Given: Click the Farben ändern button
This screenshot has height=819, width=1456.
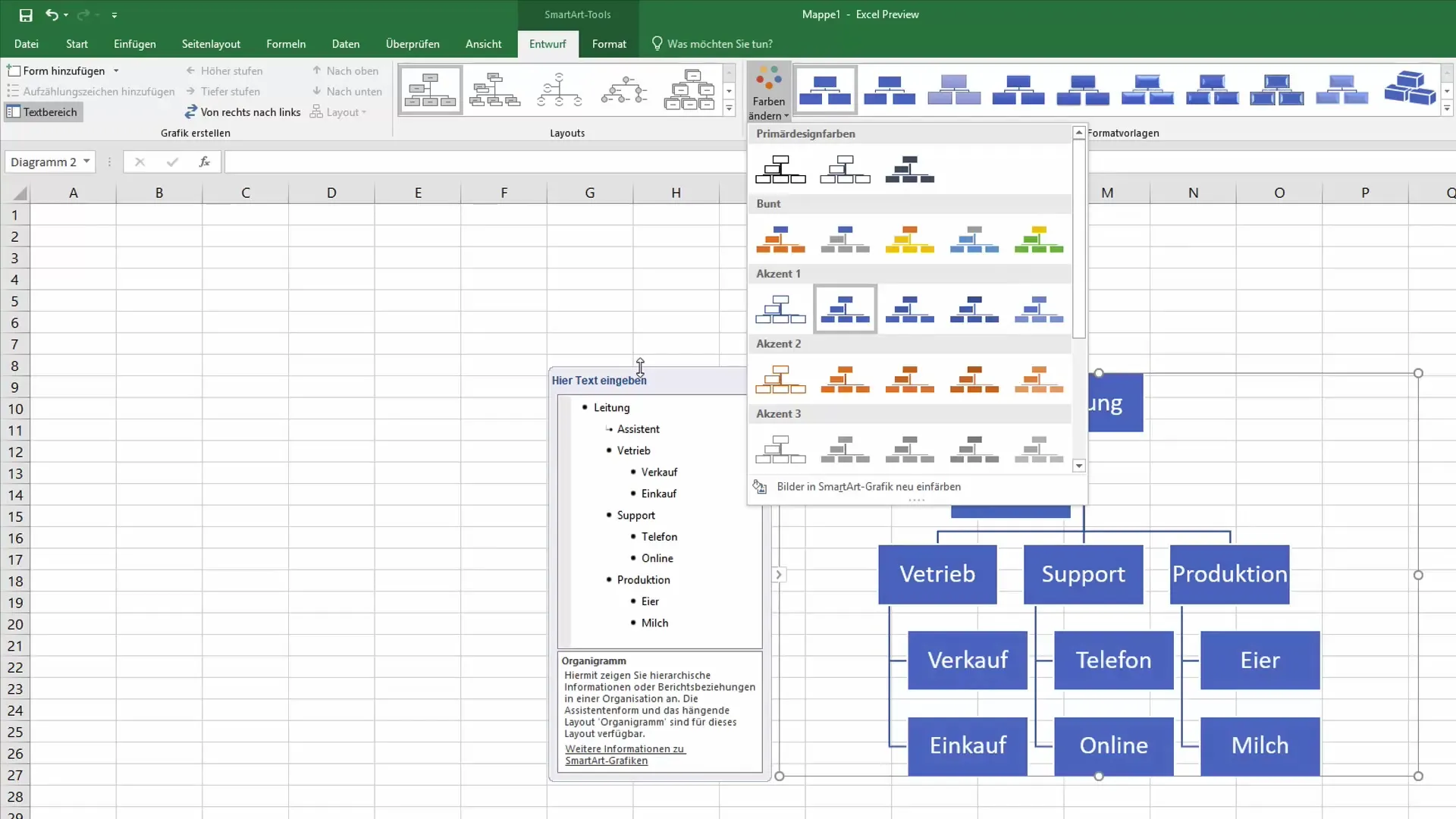Looking at the screenshot, I should click(x=769, y=93).
